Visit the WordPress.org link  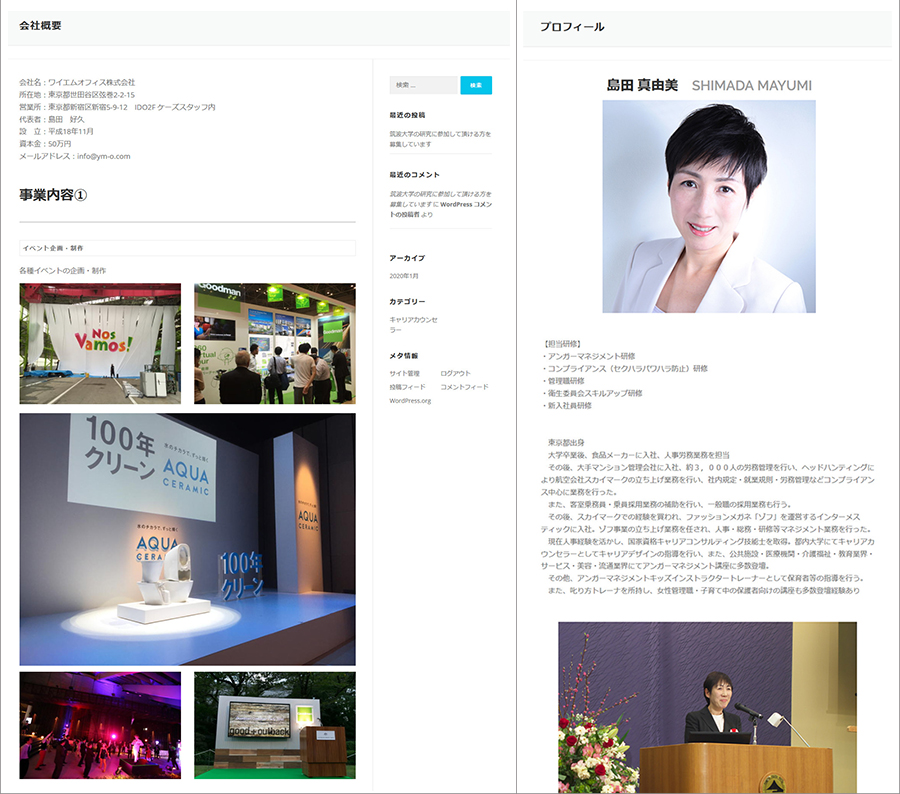[x=410, y=401]
